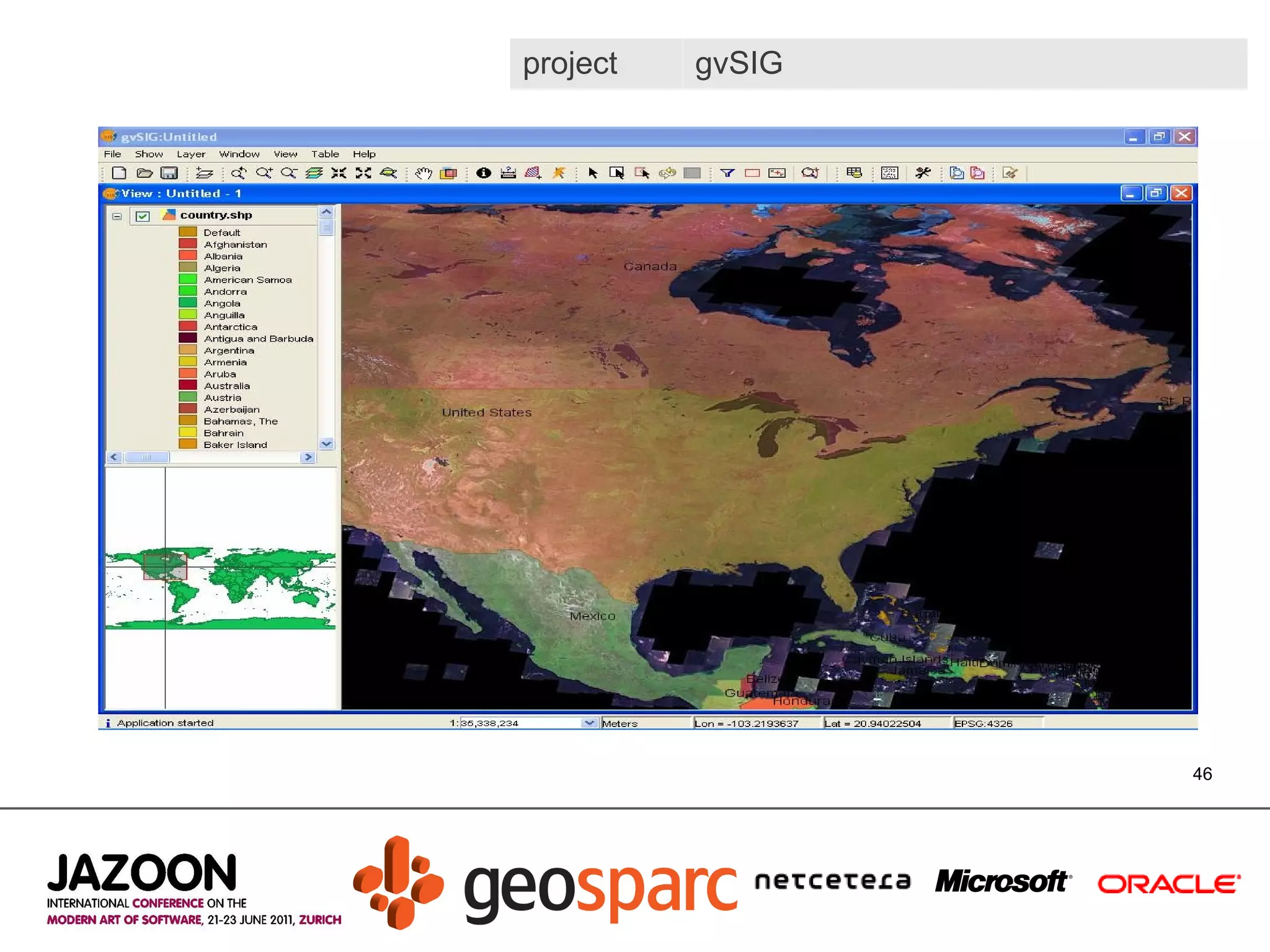Open the Table menu
Image resolution: width=1270 pixels, height=952 pixels.
tap(325, 154)
